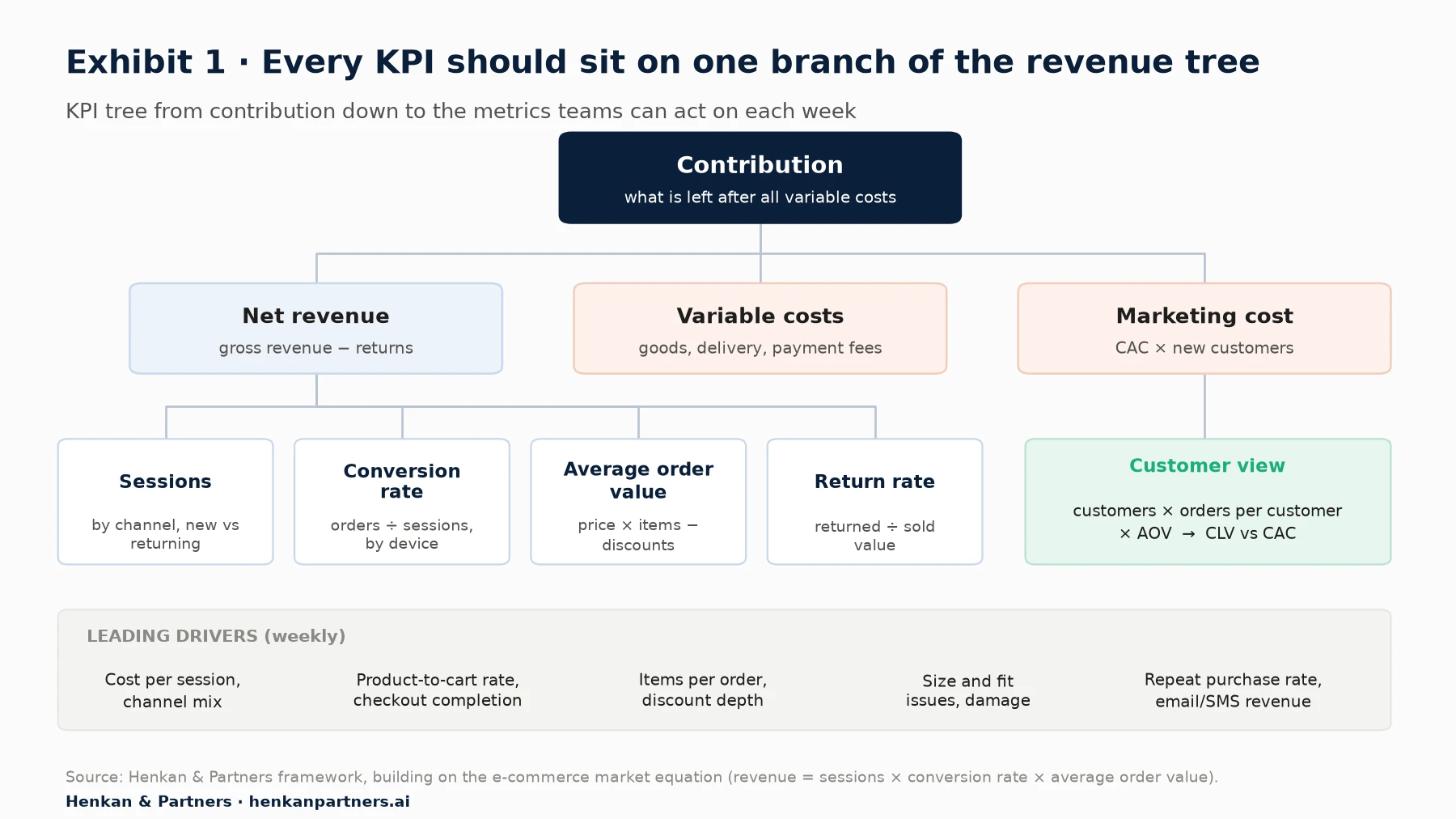Click 'Items per order, discount depth'

703,690
